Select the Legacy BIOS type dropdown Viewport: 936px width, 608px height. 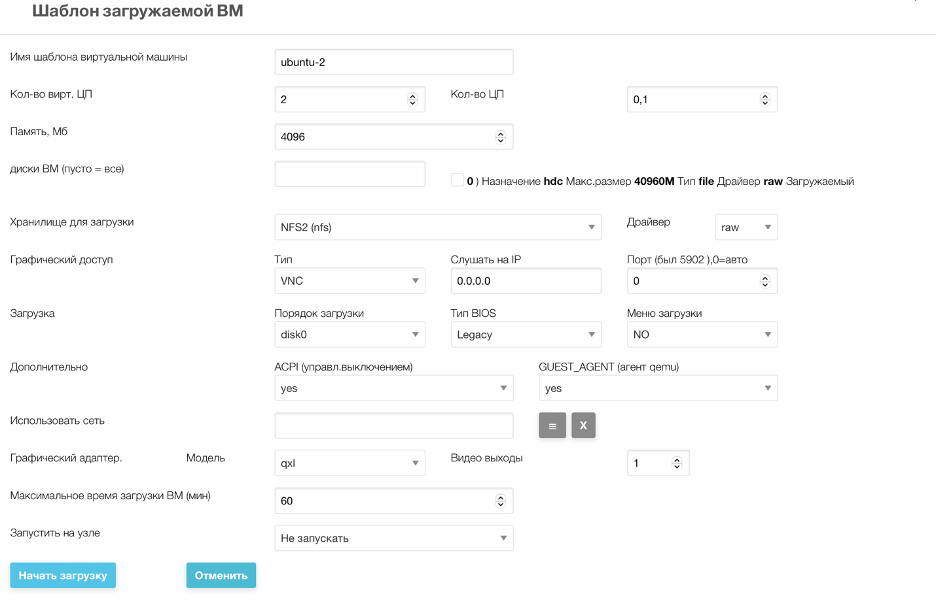pyautogui.click(x=526, y=335)
